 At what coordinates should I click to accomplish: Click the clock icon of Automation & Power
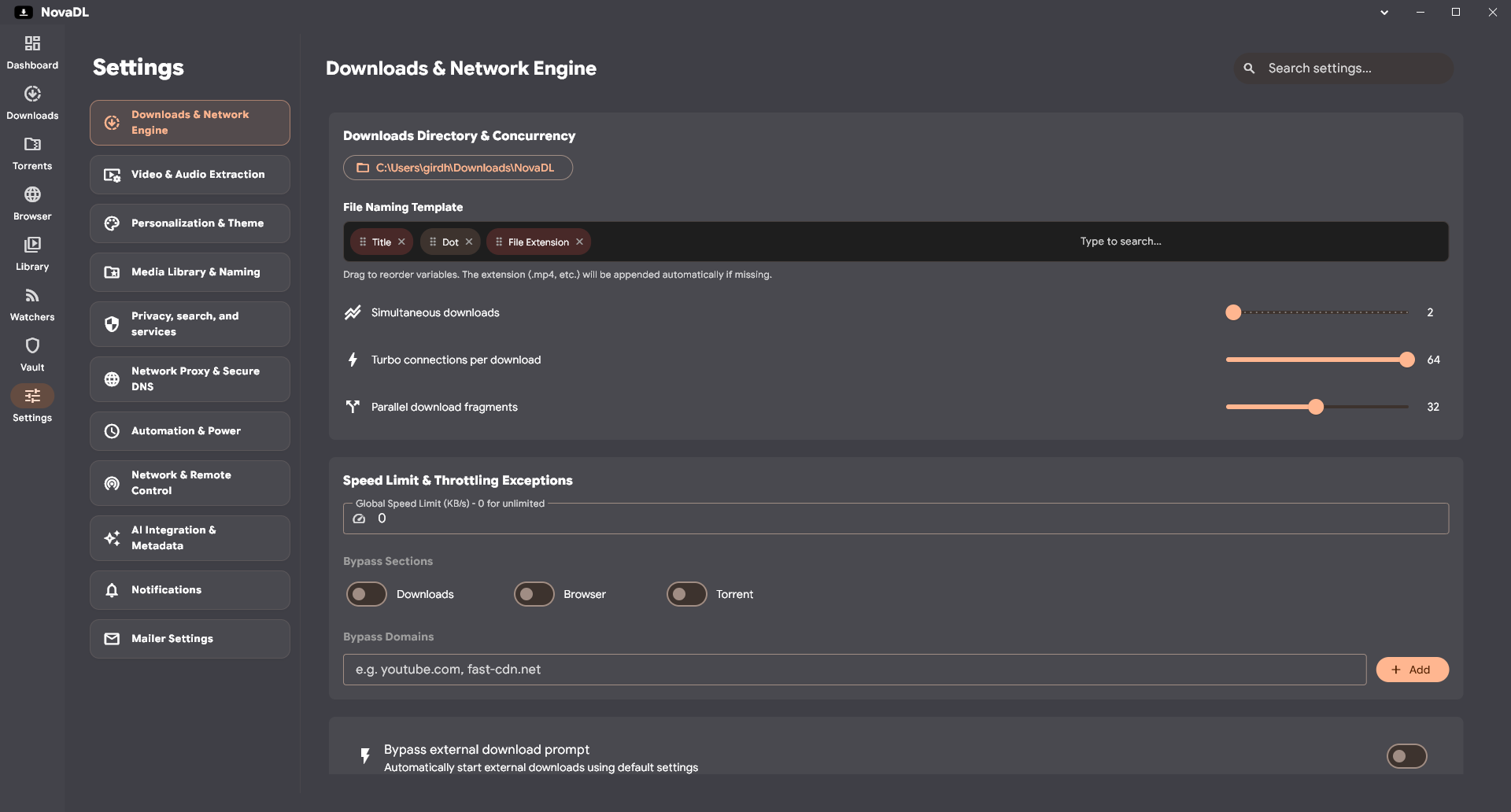[112, 431]
